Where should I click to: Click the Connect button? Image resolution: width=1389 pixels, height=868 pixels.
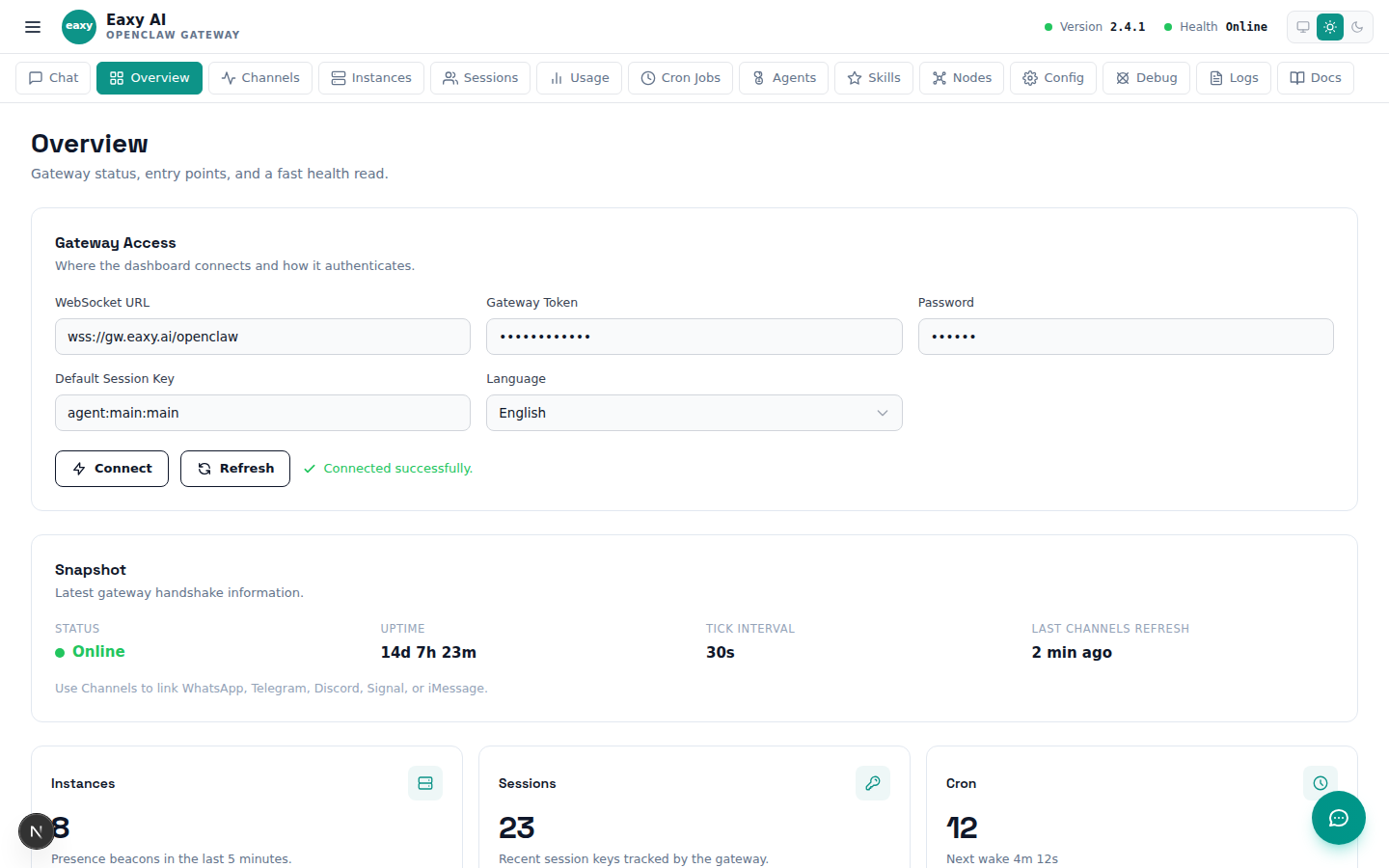pyautogui.click(x=112, y=468)
